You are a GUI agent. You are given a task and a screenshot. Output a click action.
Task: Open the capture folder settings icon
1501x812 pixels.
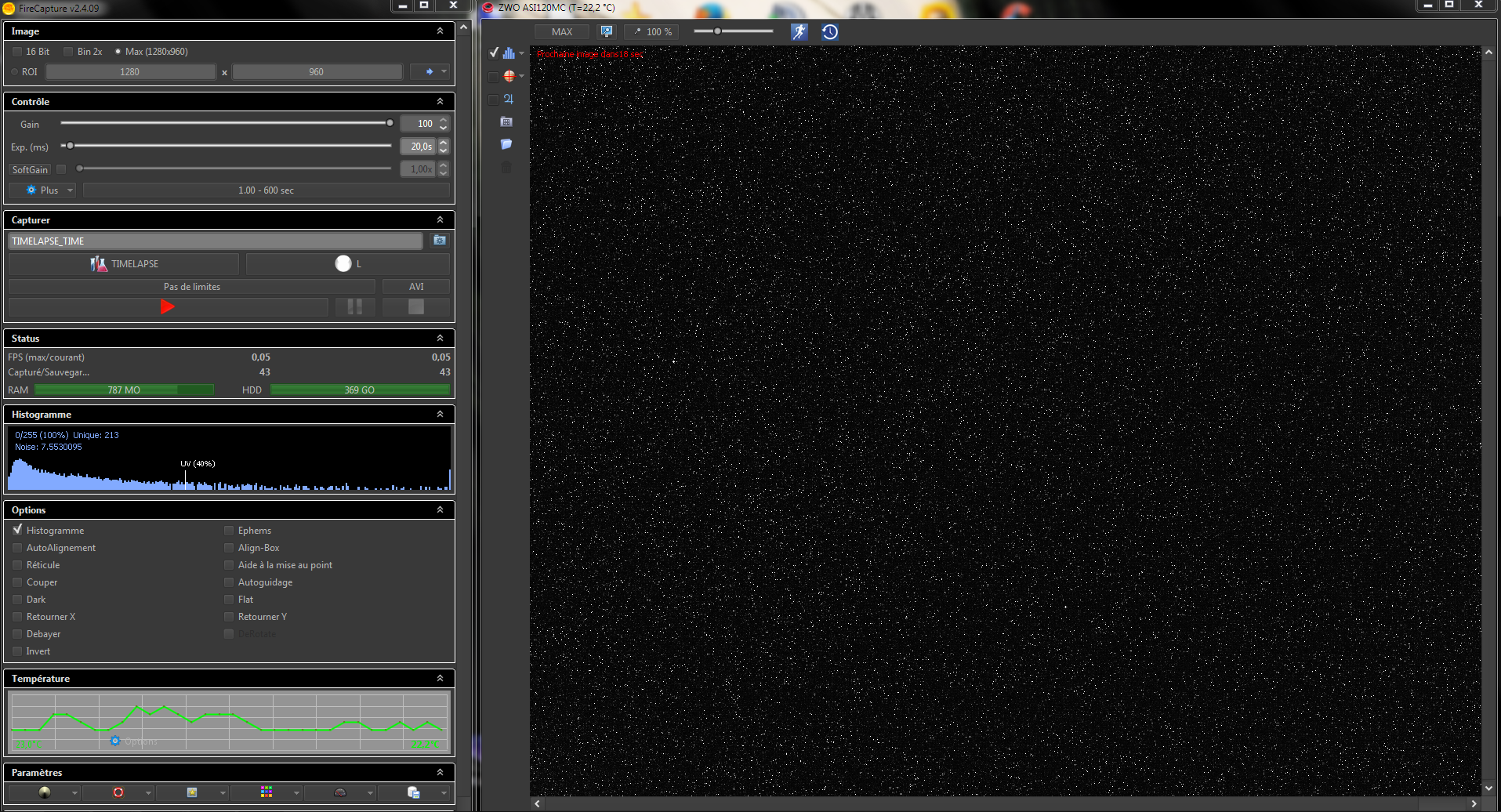(440, 241)
